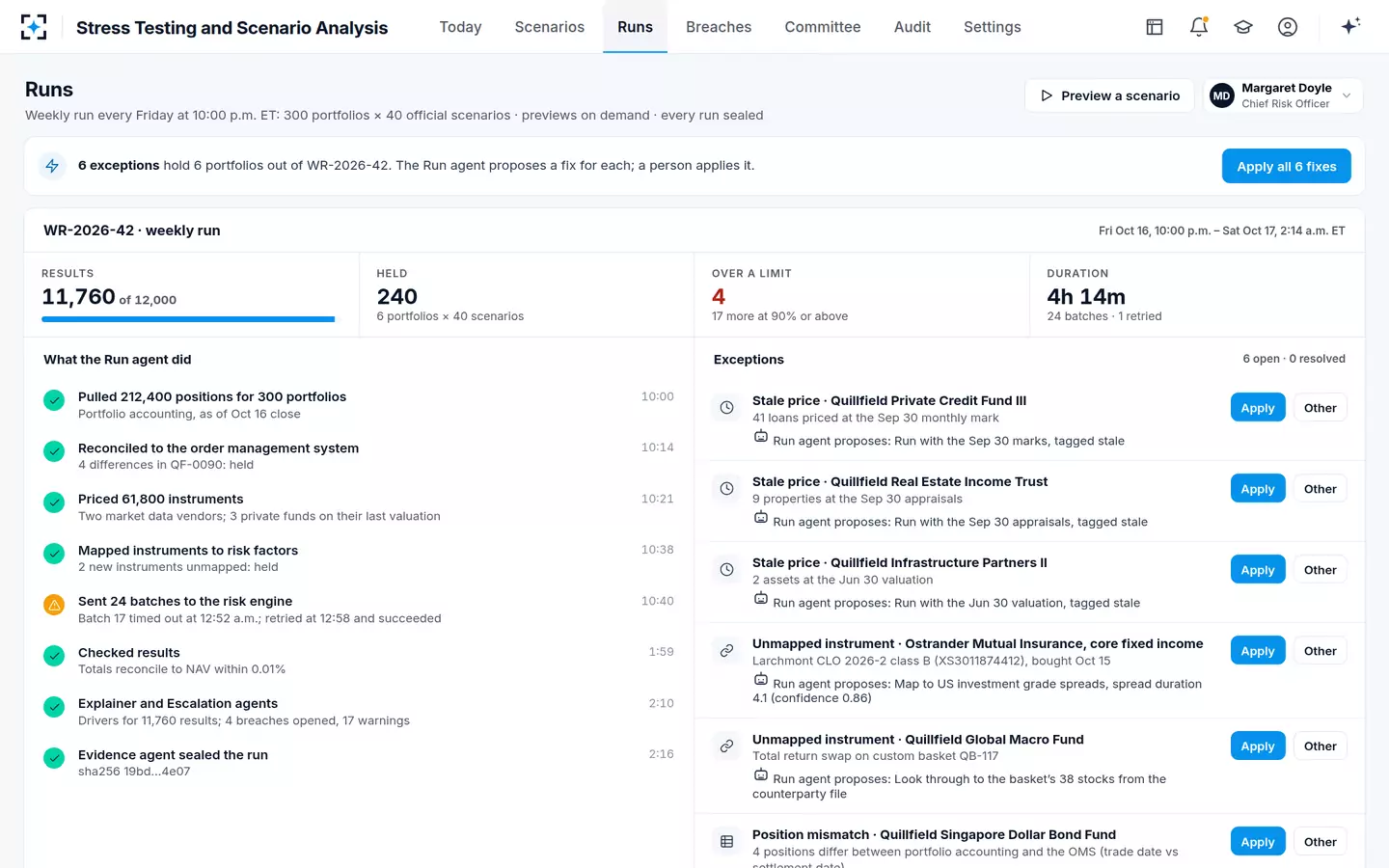This screenshot has width=1389, height=868.
Task: Click the '11,760 of 12,000' results value
Action: coord(109,297)
